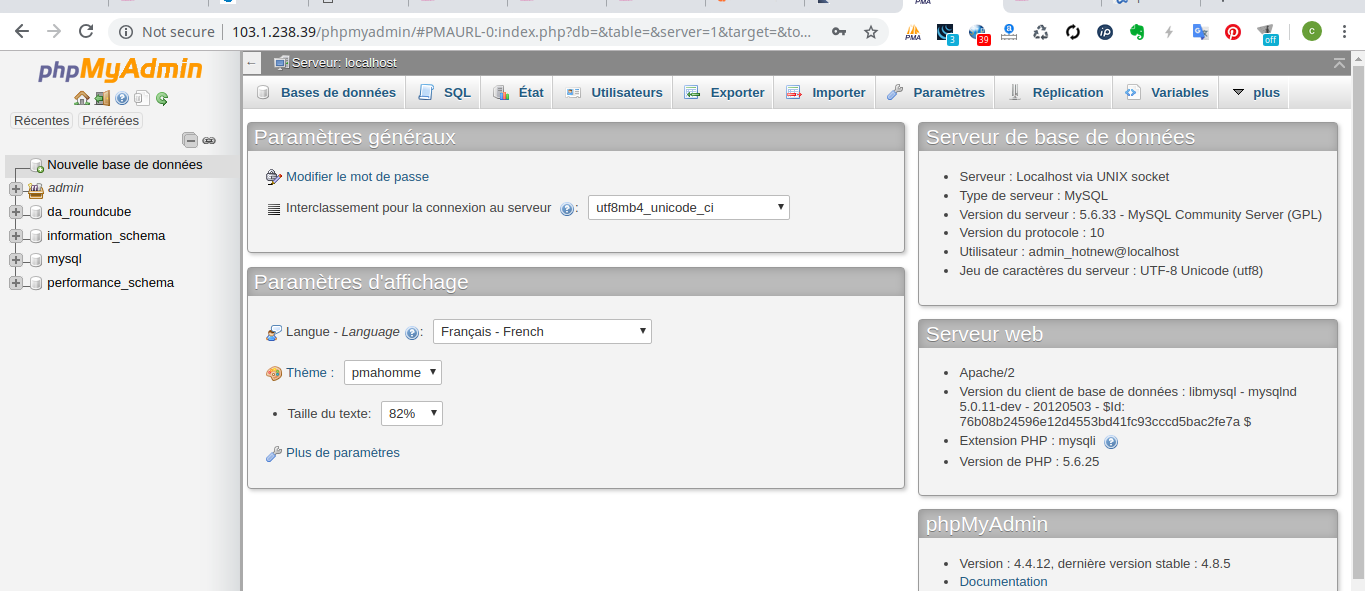Open the Français - French language dropdown

(542, 332)
